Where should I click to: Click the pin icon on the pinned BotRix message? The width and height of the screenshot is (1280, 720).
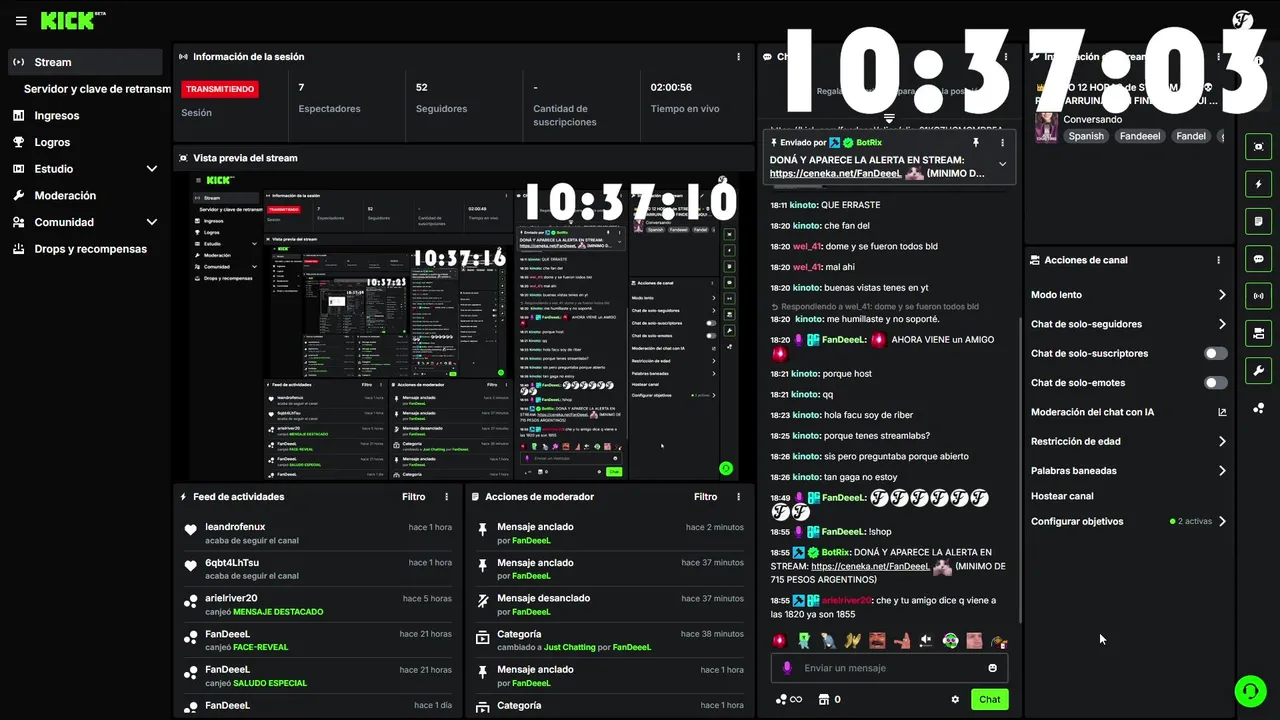tap(976, 143)
